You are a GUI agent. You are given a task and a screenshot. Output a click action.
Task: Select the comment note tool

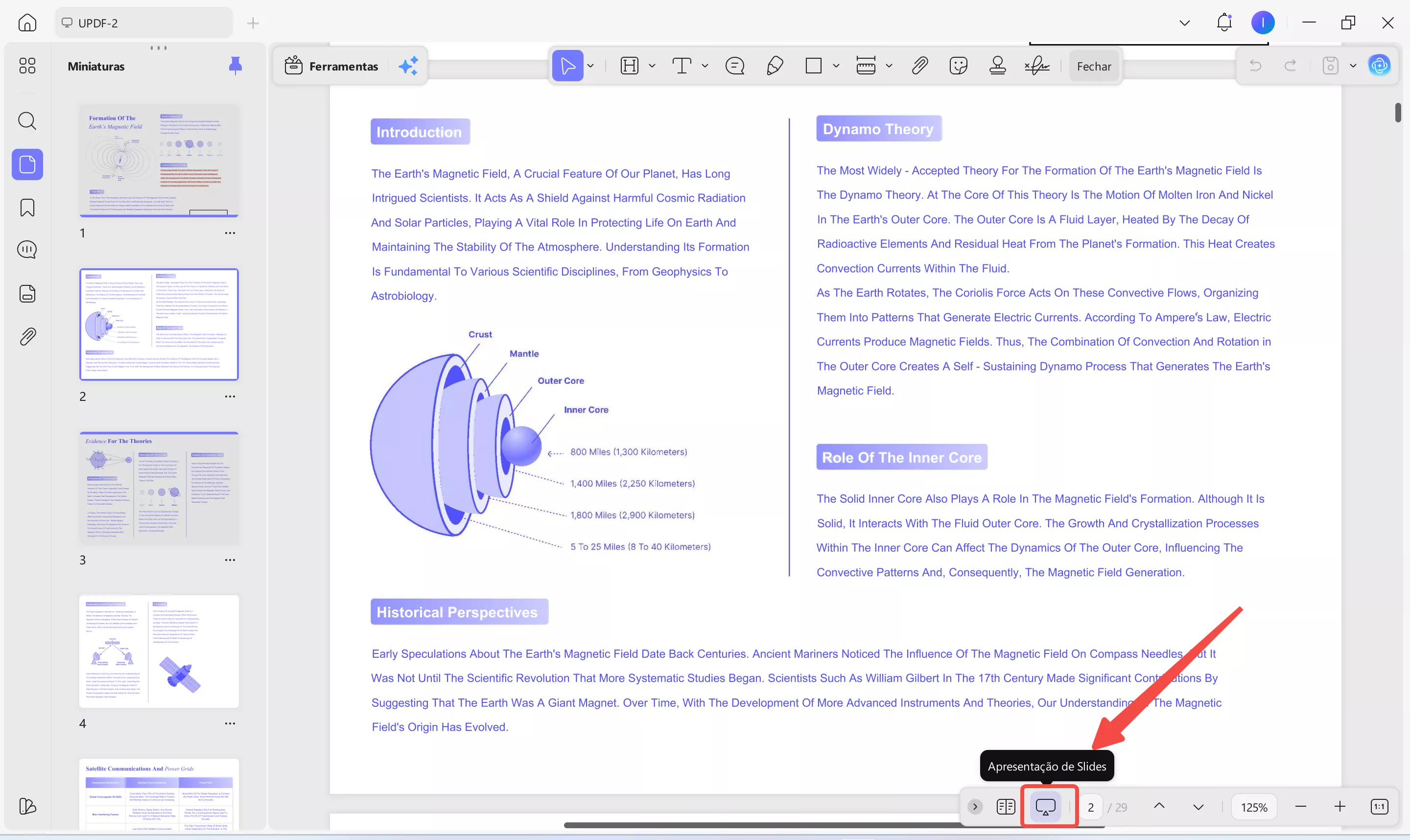point(735,66)
